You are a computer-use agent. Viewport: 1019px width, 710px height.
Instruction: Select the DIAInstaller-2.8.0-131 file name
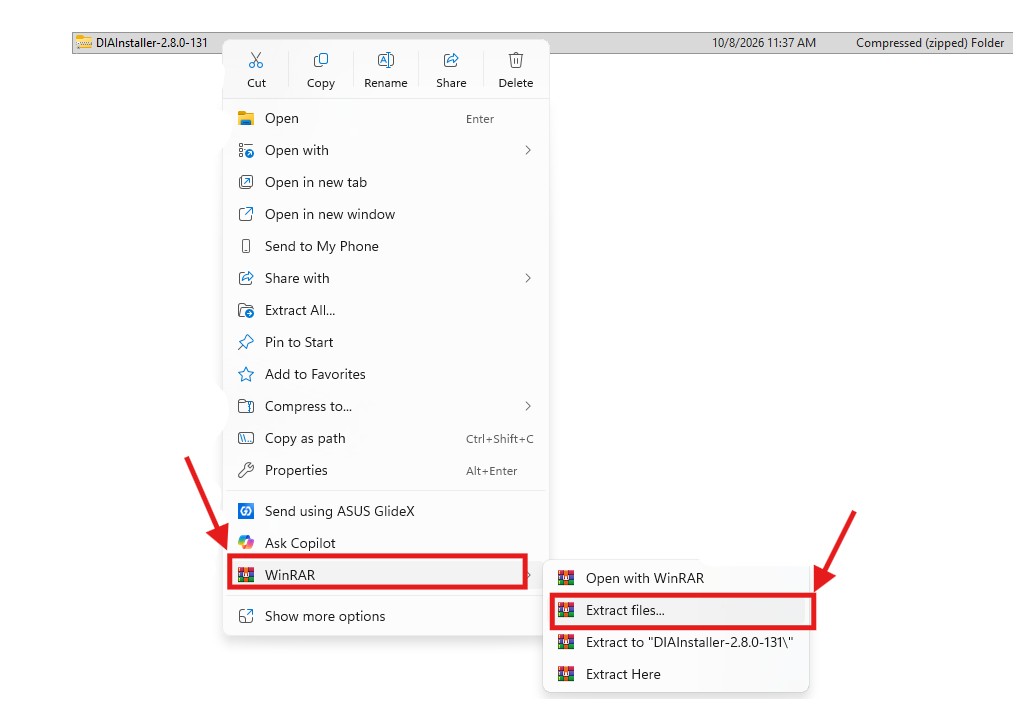(x=152, y=43)
